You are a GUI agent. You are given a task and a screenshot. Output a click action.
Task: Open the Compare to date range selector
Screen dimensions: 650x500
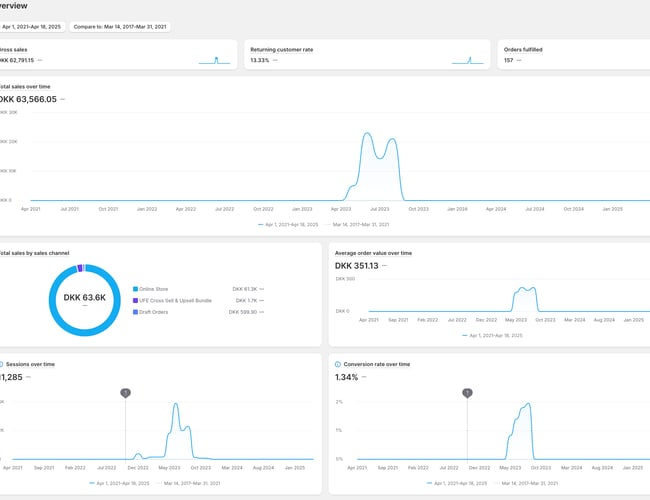coord(121,26)
